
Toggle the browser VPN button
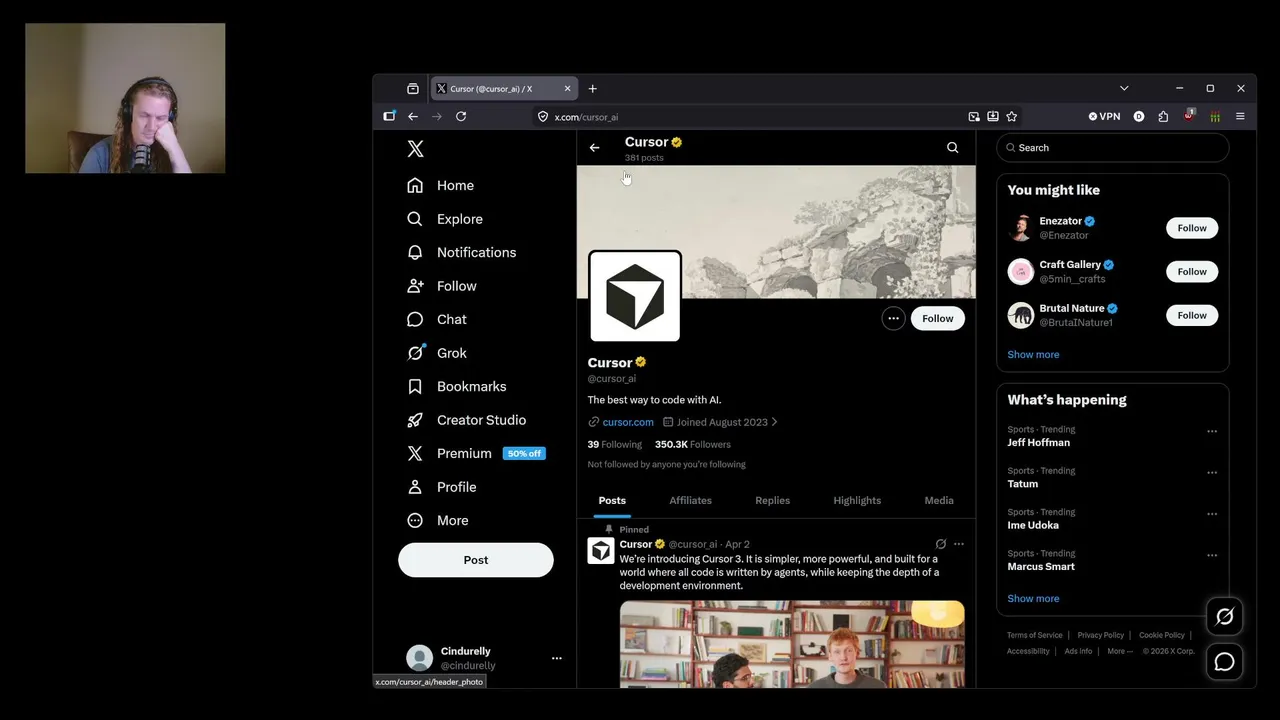[x=1105, y=117]
